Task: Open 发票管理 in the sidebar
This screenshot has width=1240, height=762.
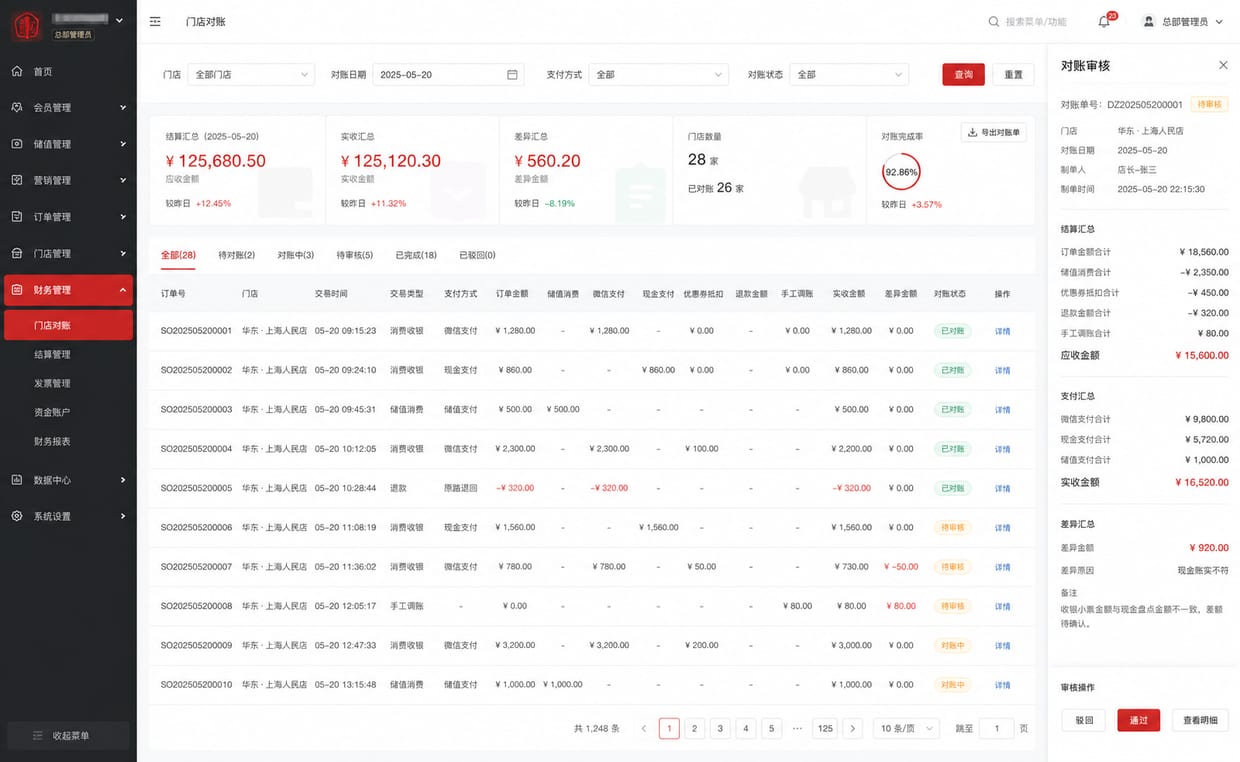Action: (52, 383)
